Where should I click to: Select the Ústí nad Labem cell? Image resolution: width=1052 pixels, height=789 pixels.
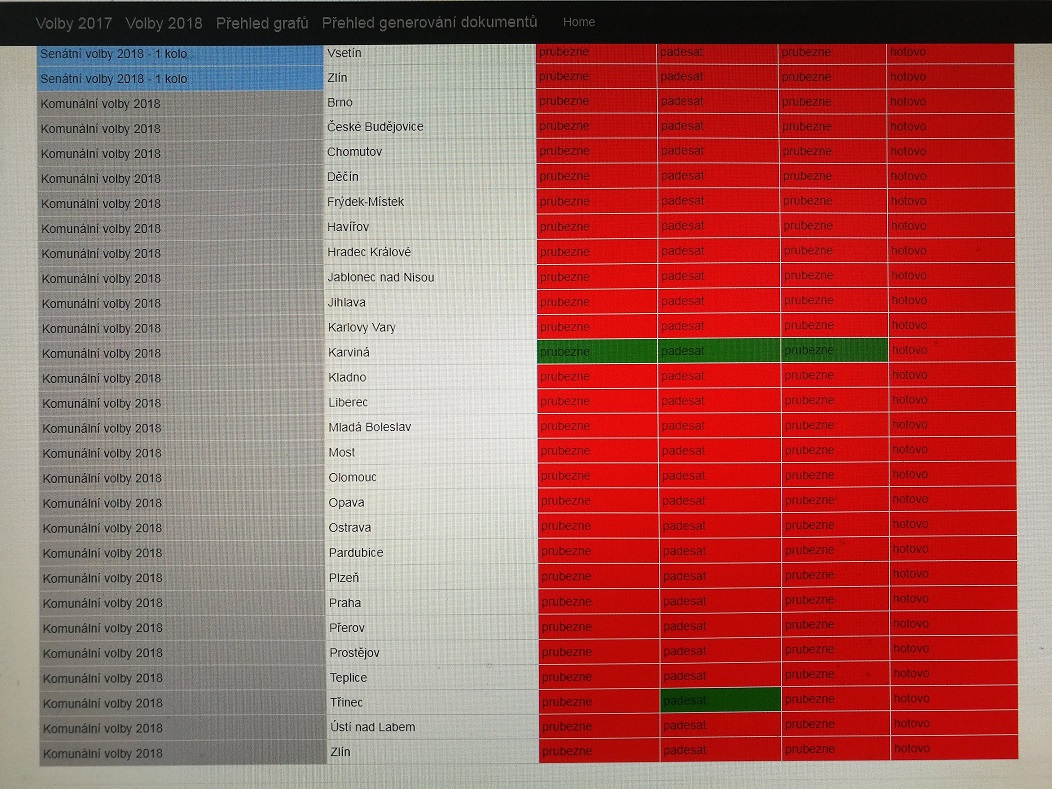[432, 727]
